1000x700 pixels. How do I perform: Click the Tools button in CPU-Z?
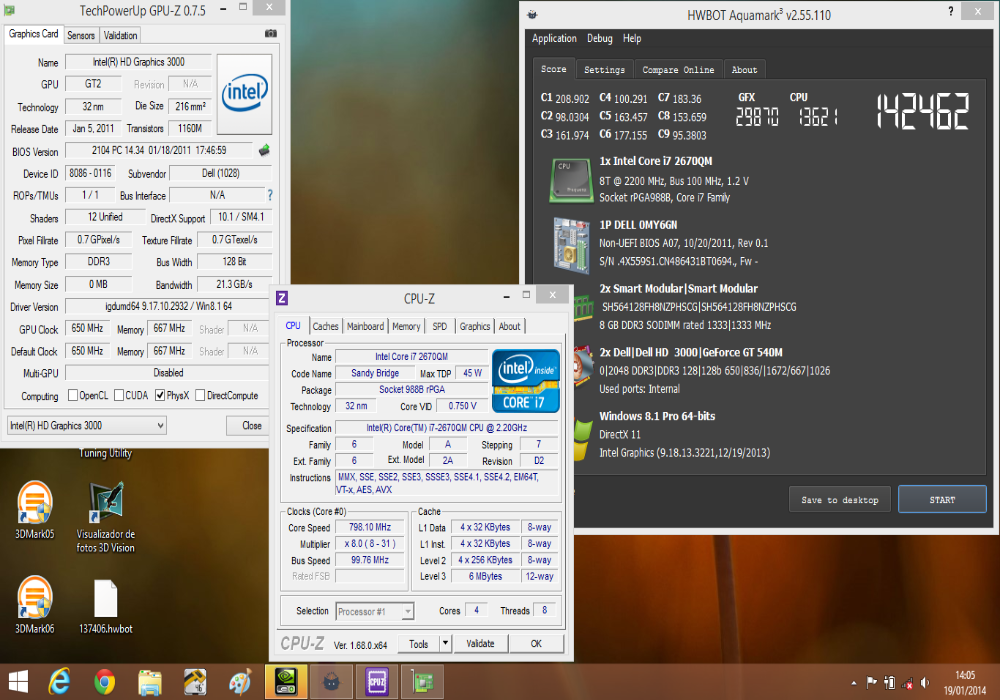[x=418, y=644]
